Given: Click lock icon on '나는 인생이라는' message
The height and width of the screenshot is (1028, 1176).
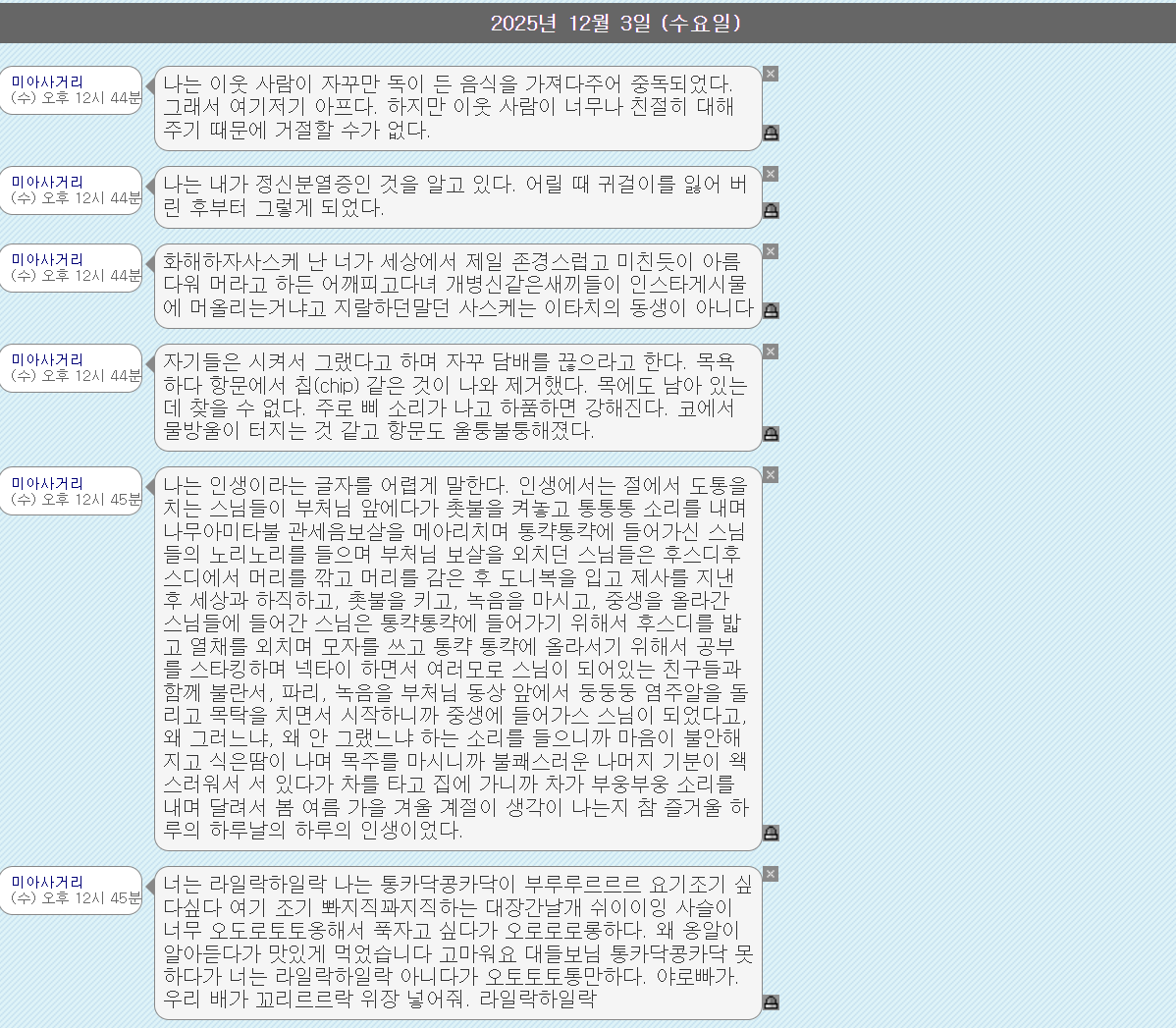Looking at the screenshot, I should tap(771, 833).
